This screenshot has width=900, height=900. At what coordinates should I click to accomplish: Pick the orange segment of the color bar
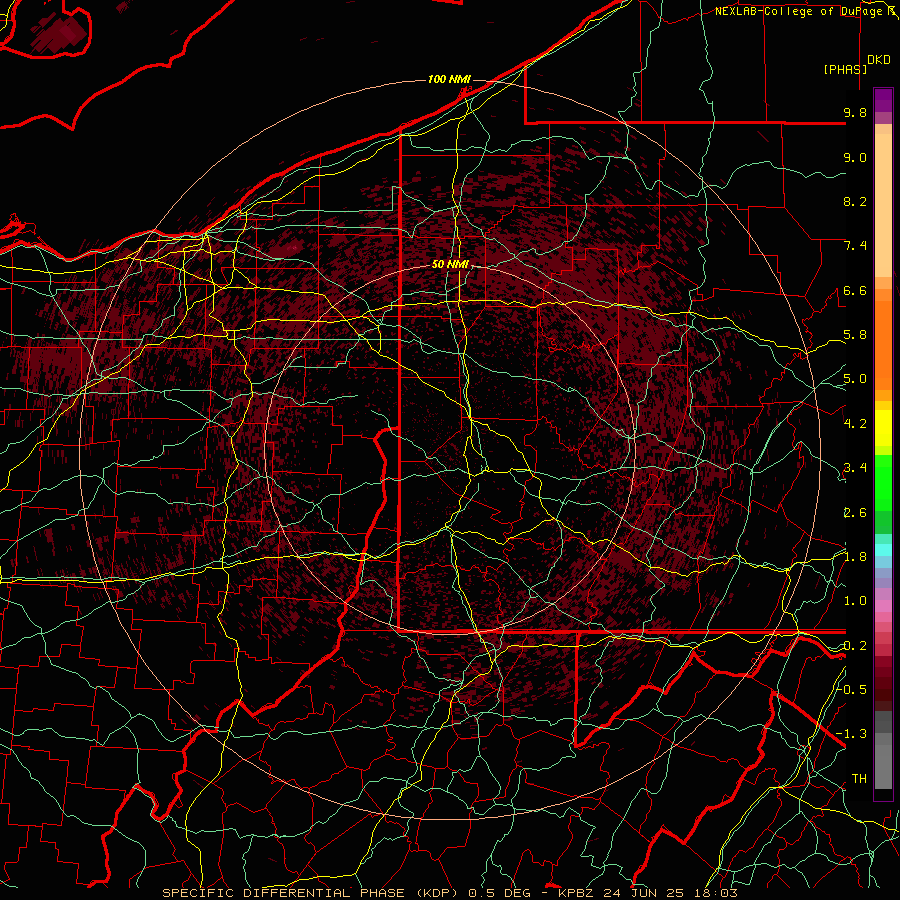[x=883, y=344]
